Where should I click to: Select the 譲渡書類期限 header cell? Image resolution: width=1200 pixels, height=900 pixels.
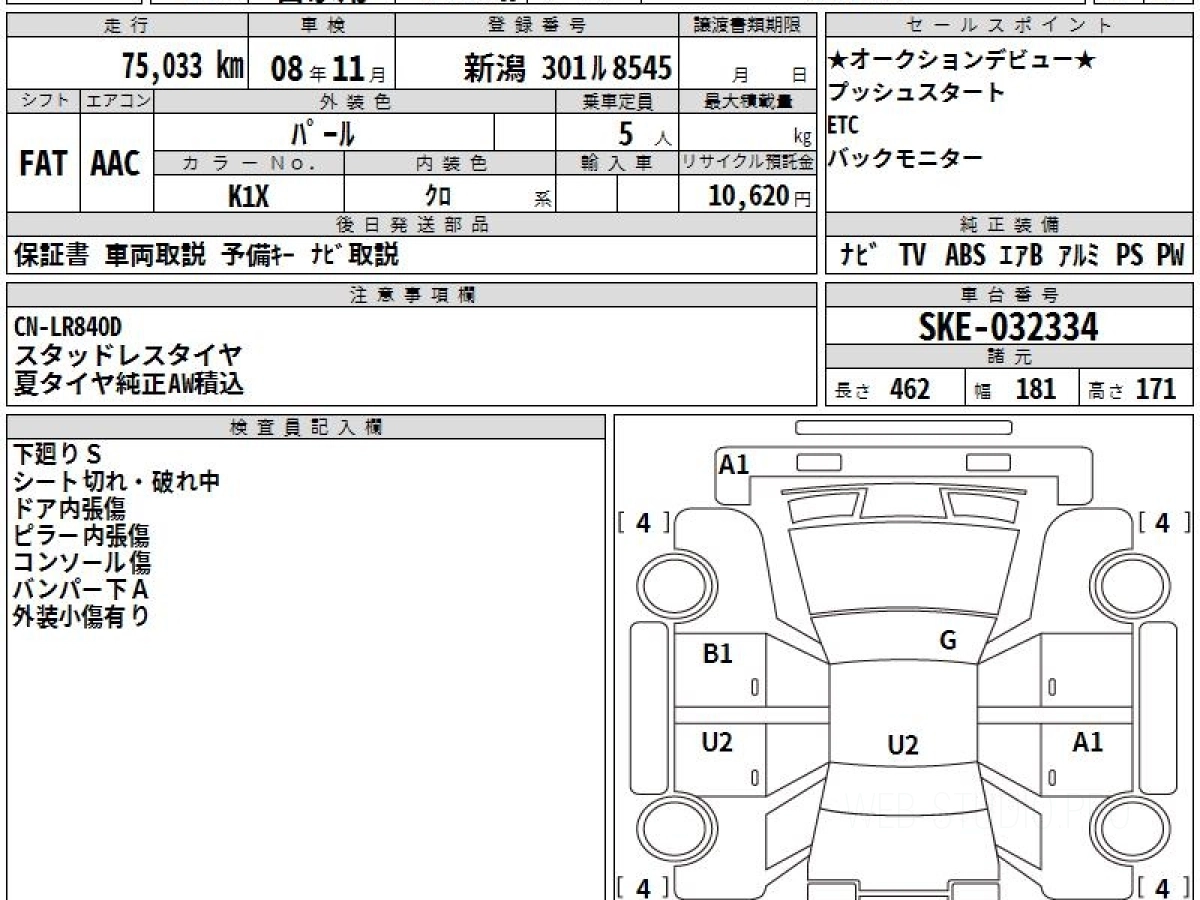tap(748, 26)
